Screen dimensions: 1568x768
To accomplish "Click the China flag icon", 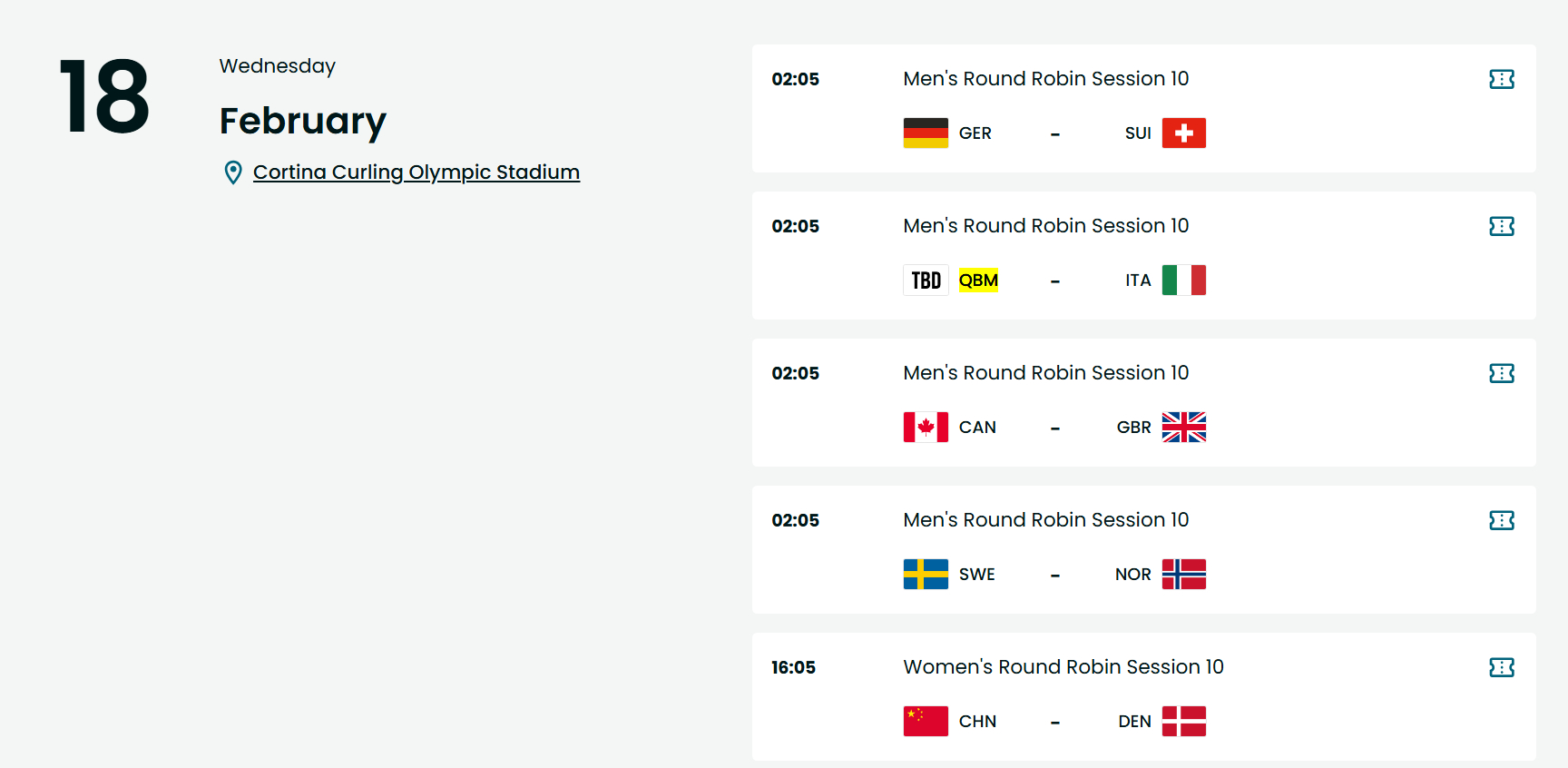I will pos(926,722).
